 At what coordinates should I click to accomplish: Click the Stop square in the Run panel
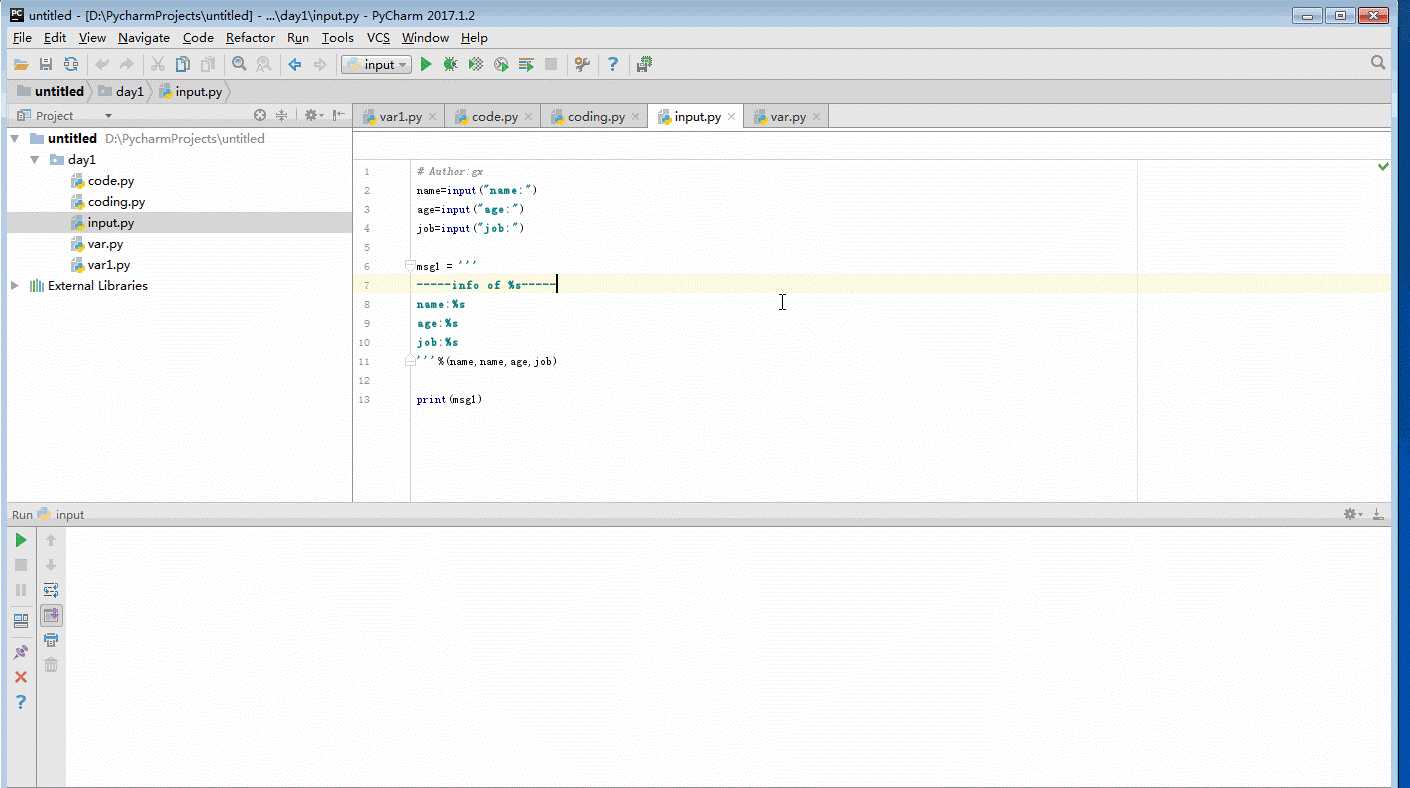click(x=21, y=565)
